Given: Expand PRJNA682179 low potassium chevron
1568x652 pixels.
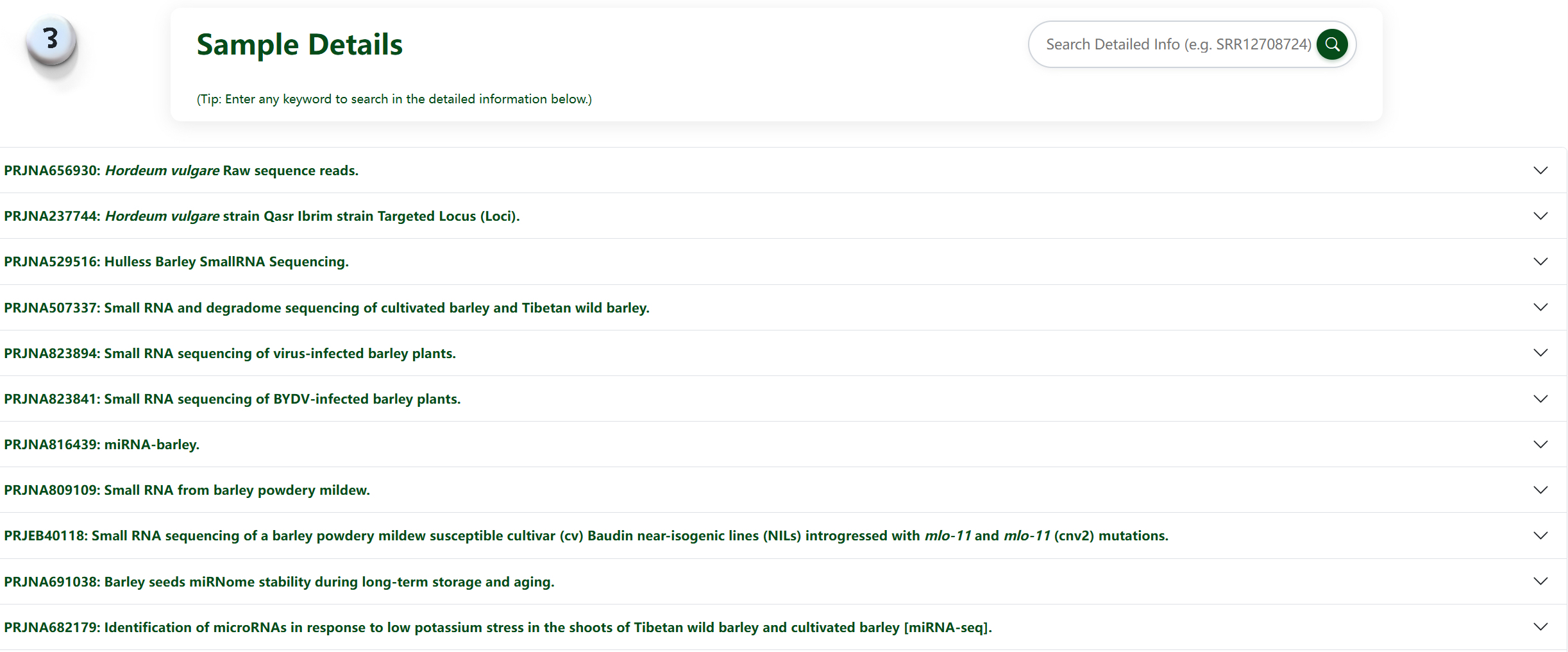Looking at the screenshot, I should tap(1540, 626).
